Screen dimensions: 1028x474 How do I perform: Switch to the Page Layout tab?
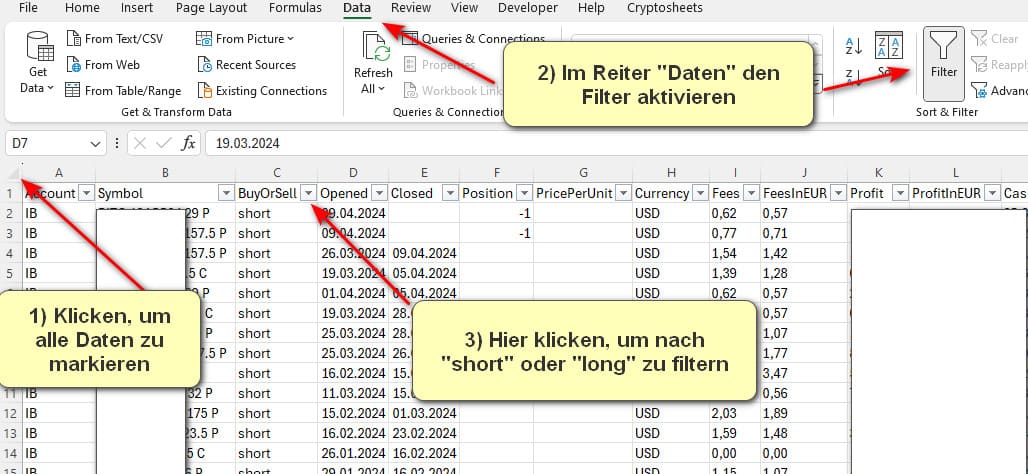coord(212,8)
